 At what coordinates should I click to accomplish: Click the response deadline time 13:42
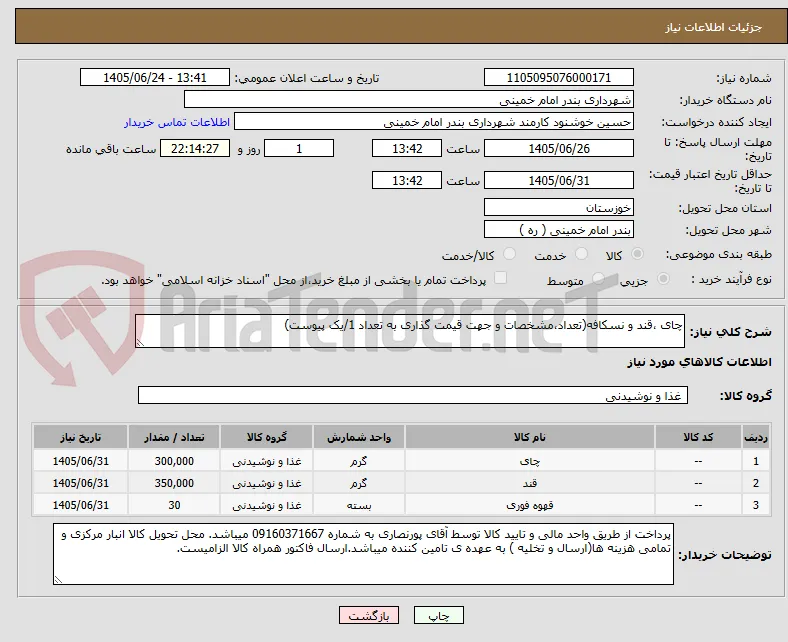point(407,148)
